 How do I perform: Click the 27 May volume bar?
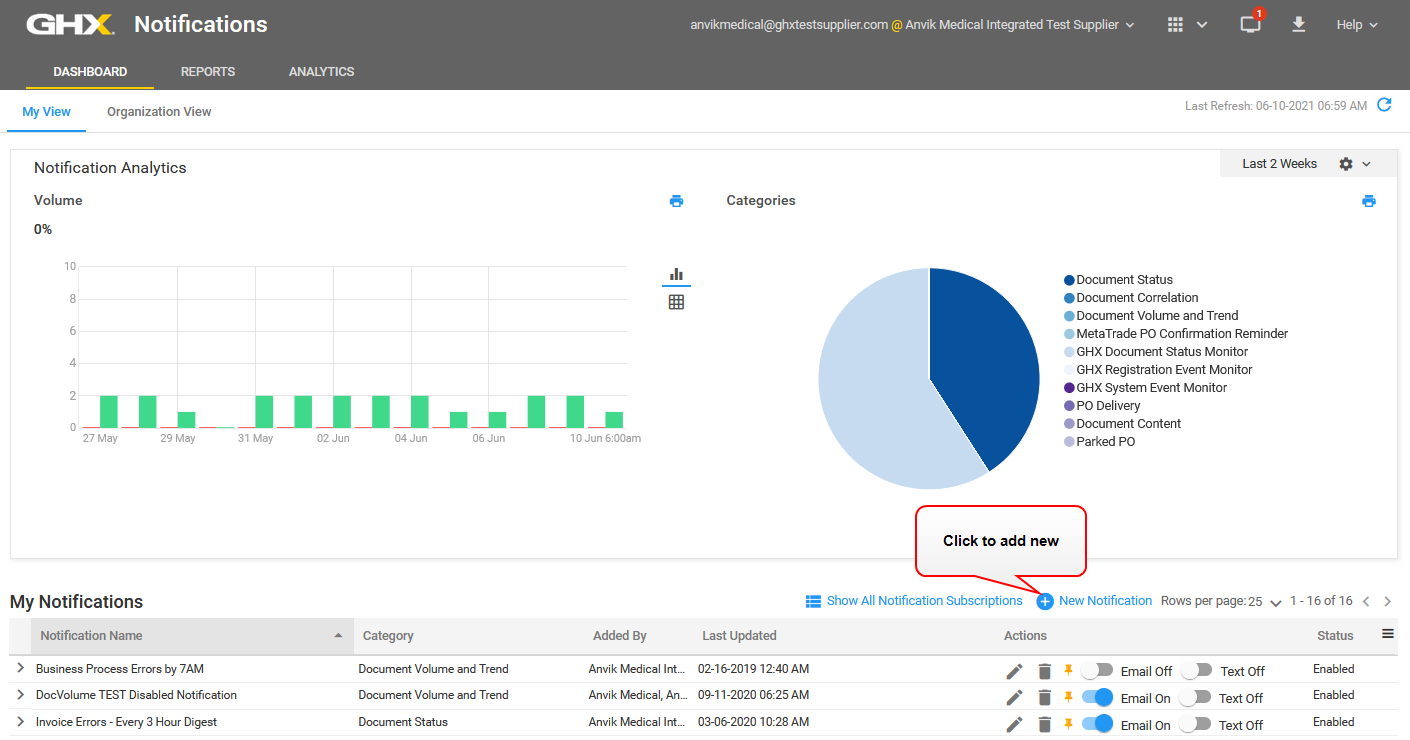[x=108, y=412]
